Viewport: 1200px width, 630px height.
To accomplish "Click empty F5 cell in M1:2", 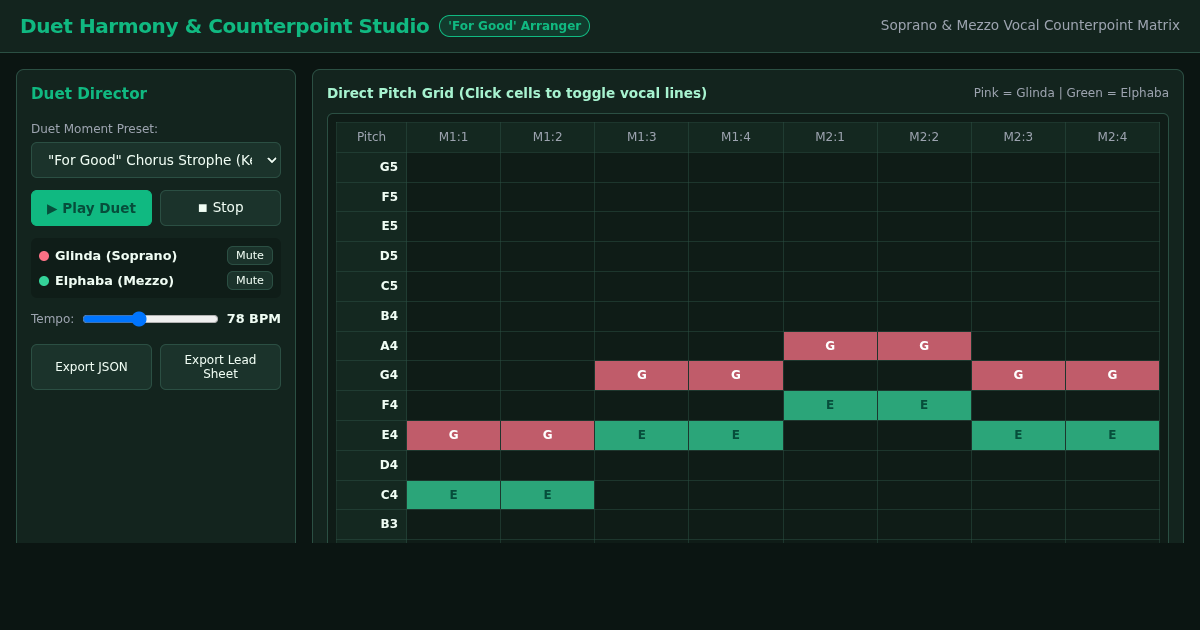I will [x=547, y=197].
